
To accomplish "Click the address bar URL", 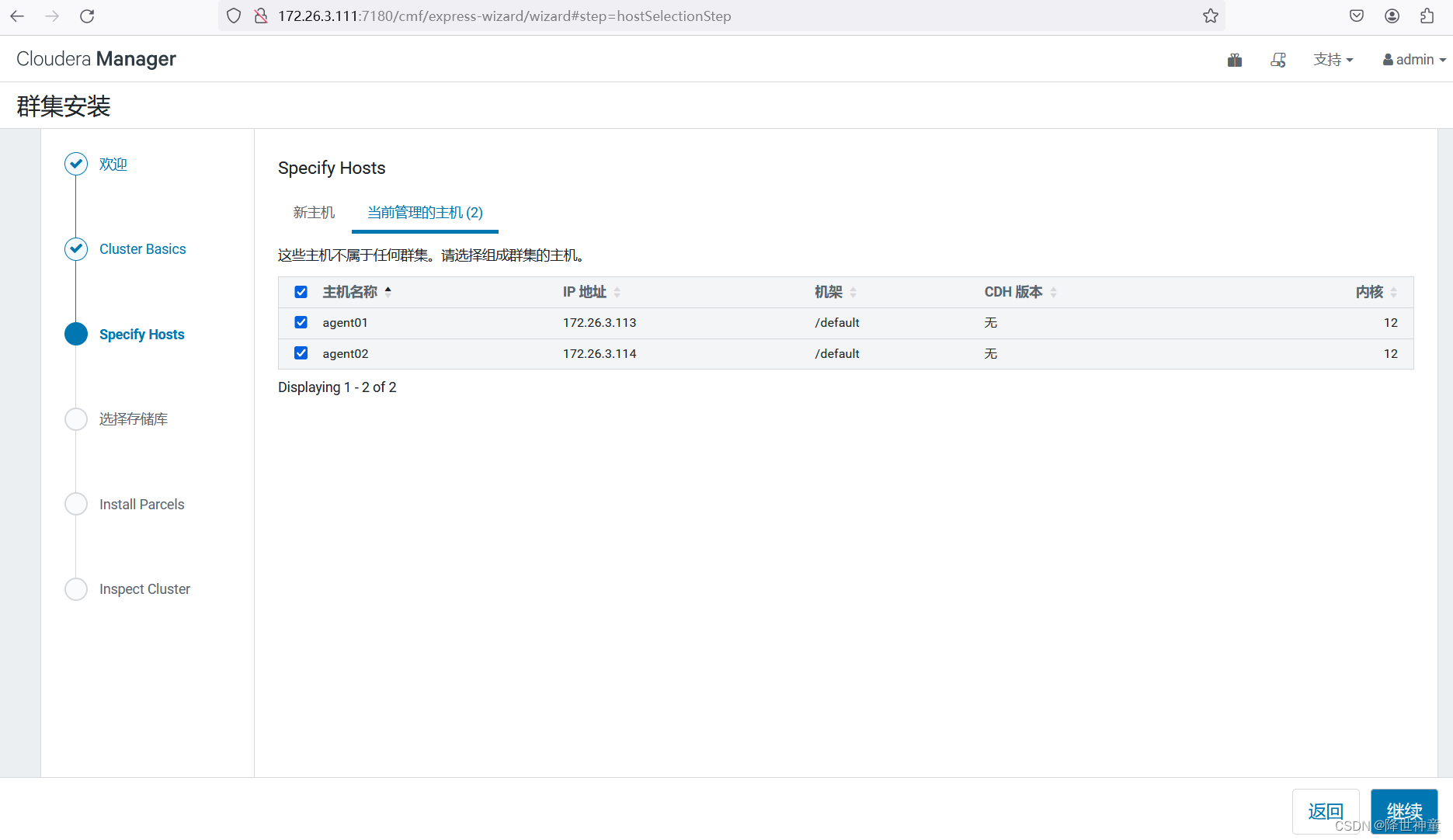I will 505,16.
